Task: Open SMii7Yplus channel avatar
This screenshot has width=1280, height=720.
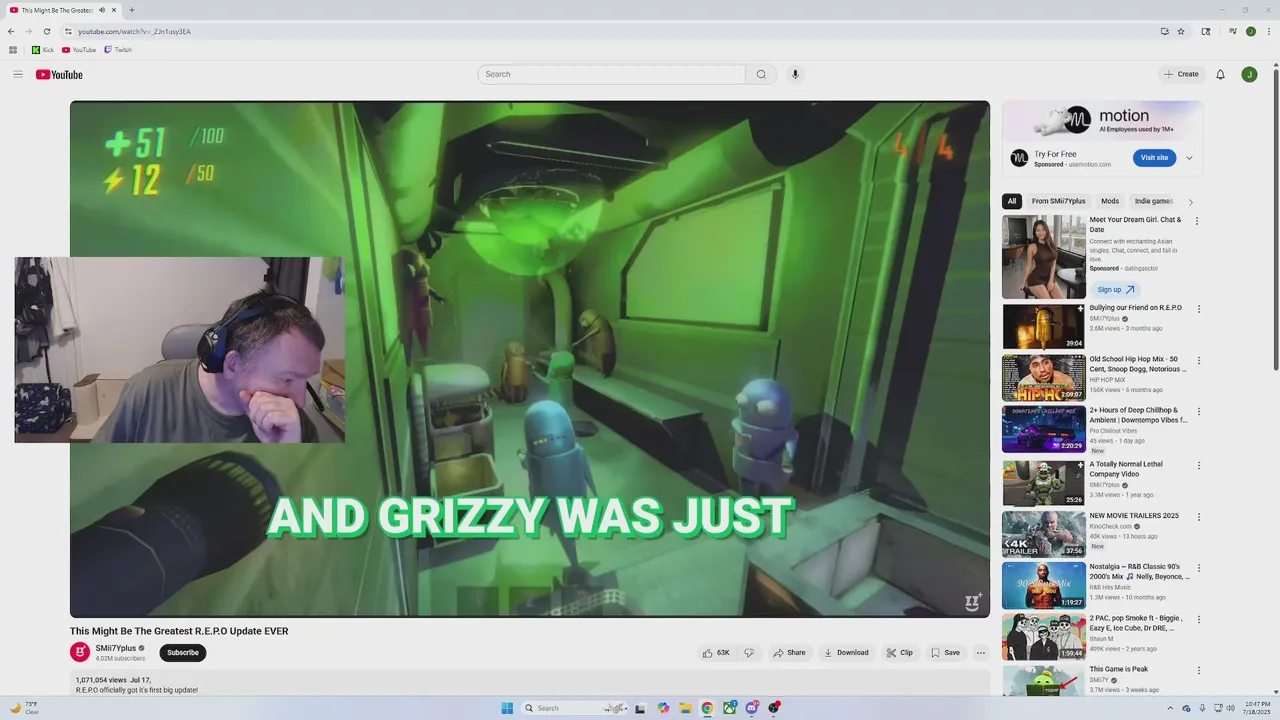Action: 80,652
